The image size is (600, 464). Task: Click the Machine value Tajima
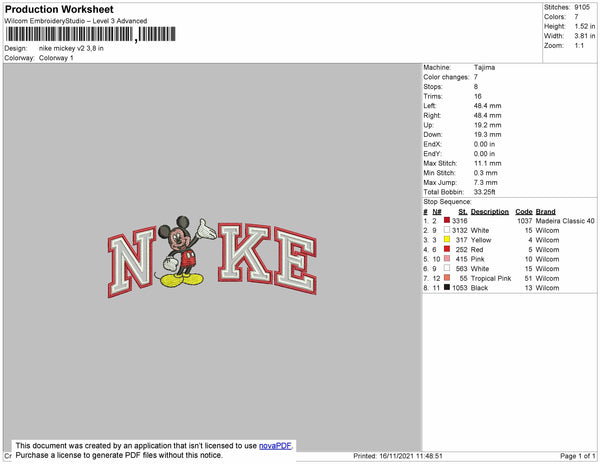tap(484, 67)
